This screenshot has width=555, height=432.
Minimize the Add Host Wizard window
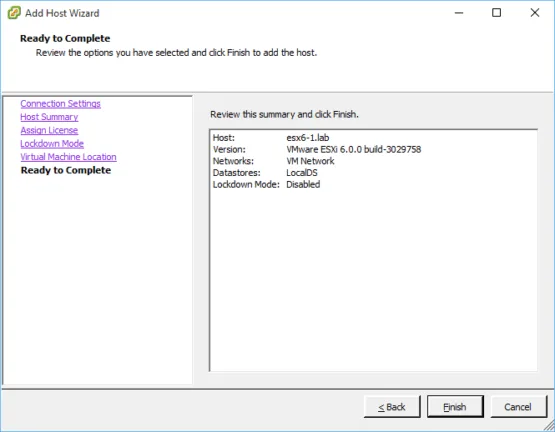[x=459, y=13]
